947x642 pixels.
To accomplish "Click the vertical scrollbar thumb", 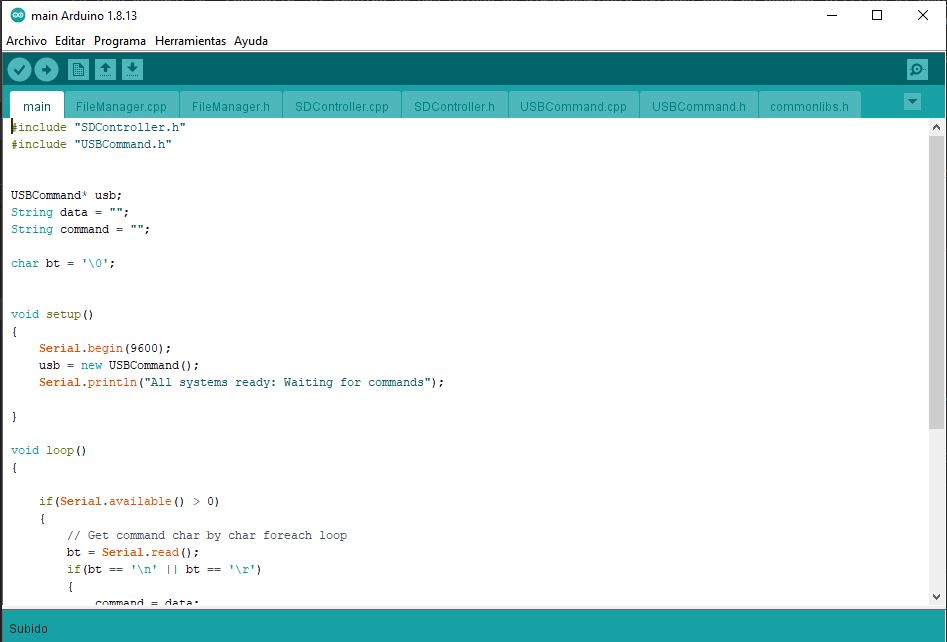I will [936, 282].
